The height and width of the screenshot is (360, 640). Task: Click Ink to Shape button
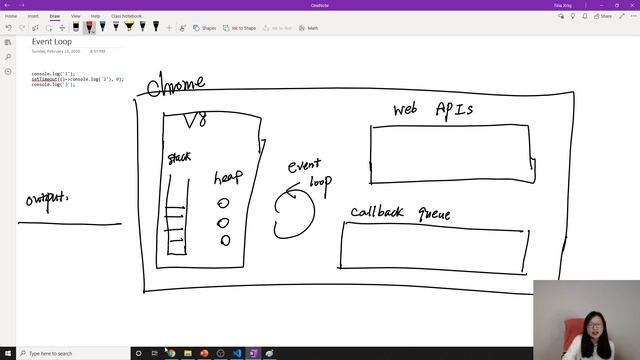pyautogui.click(x=240, y=28)
